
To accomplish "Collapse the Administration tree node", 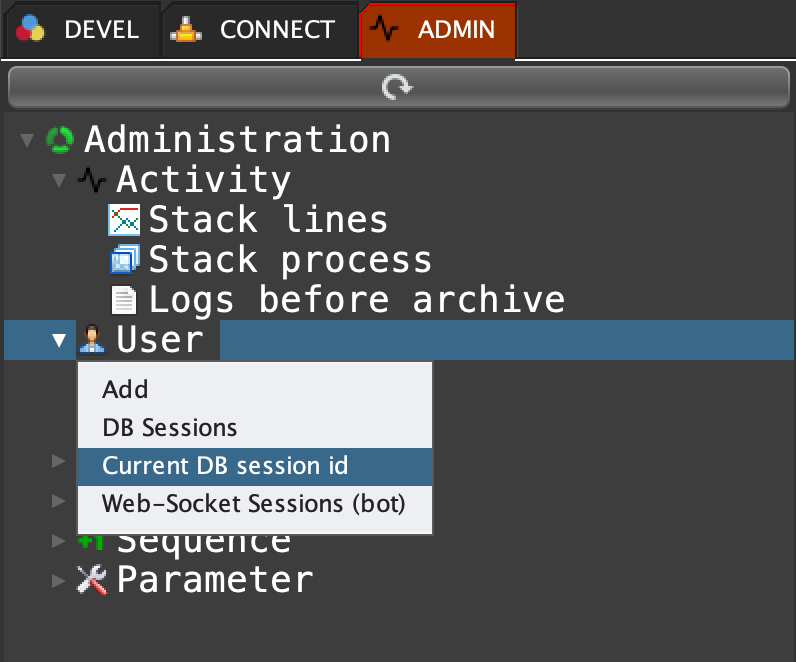I will click(26, 140).
